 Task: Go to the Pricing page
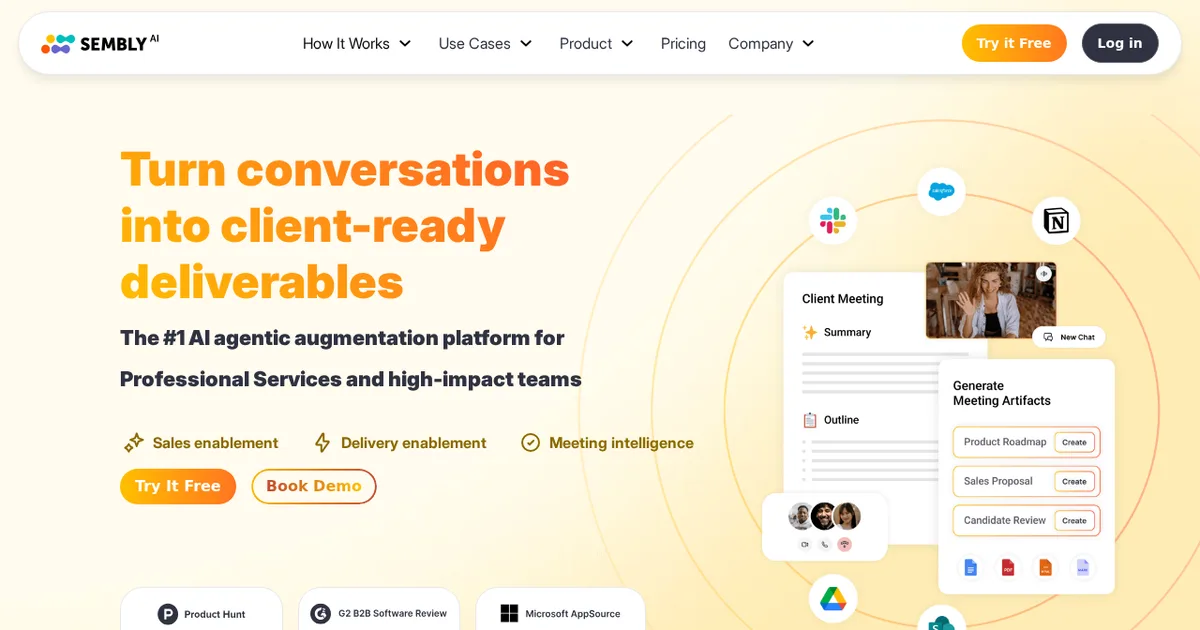tap(683, 44)
